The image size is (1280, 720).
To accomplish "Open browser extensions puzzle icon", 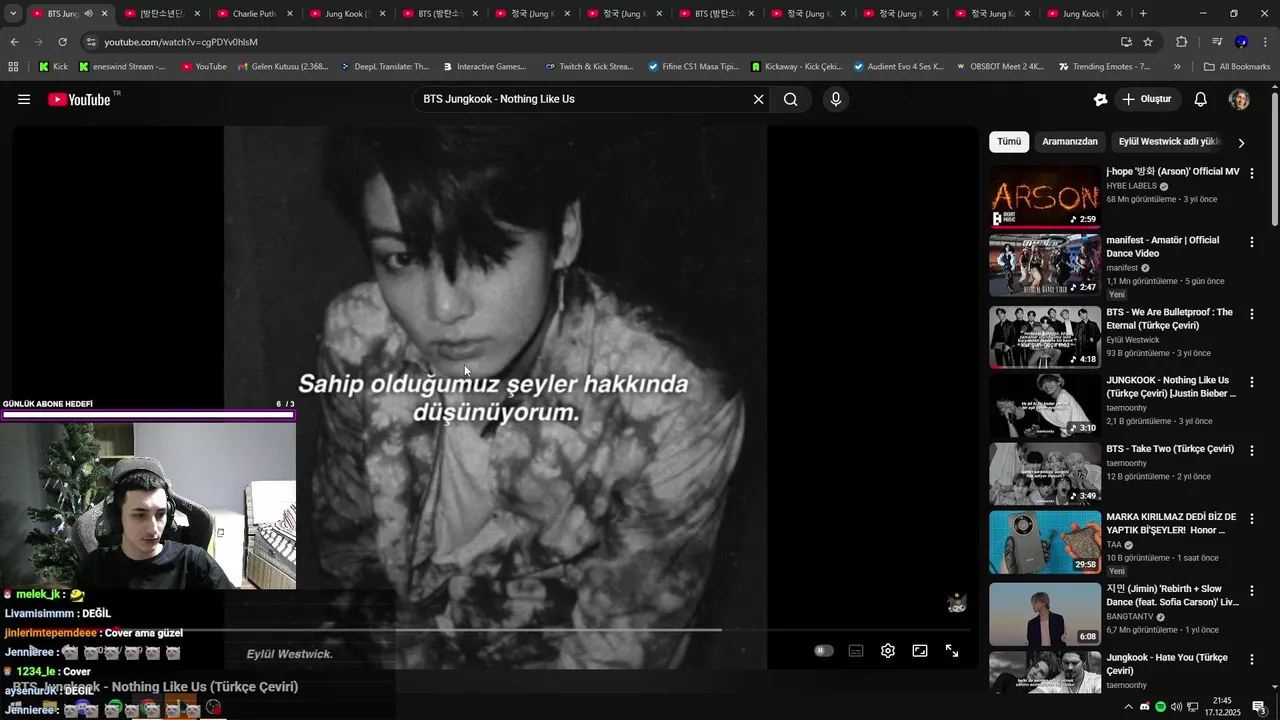I will click(x=1182, y=42).
